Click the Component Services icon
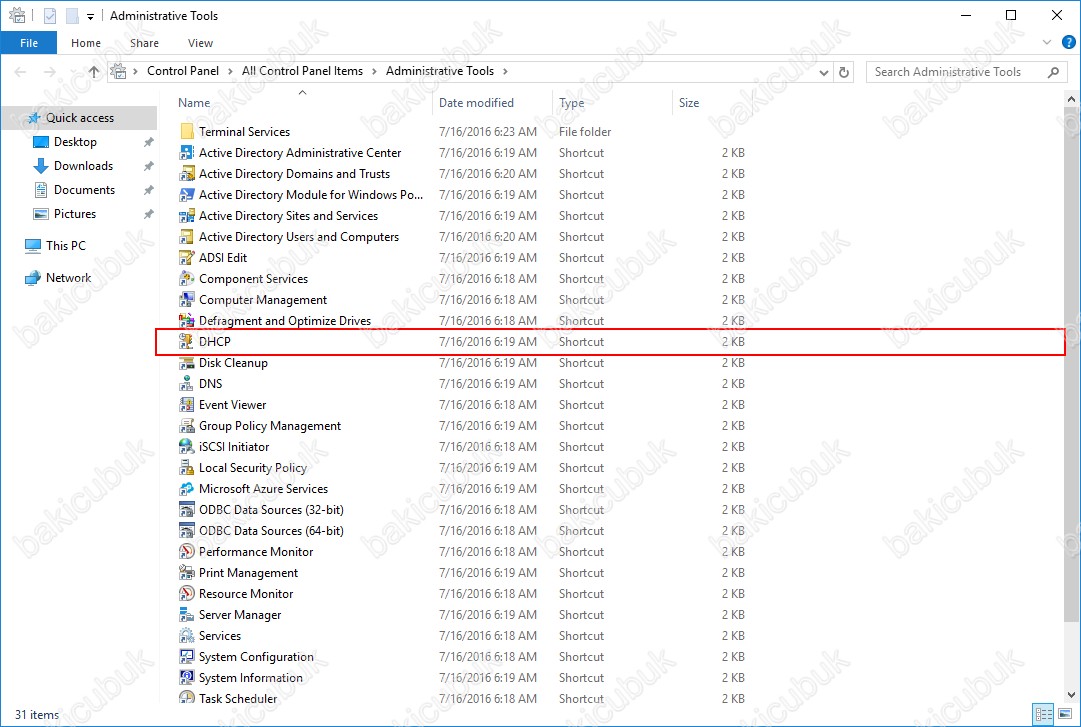Viewport: 1081px width, 727px height. (x=186, y=279)
